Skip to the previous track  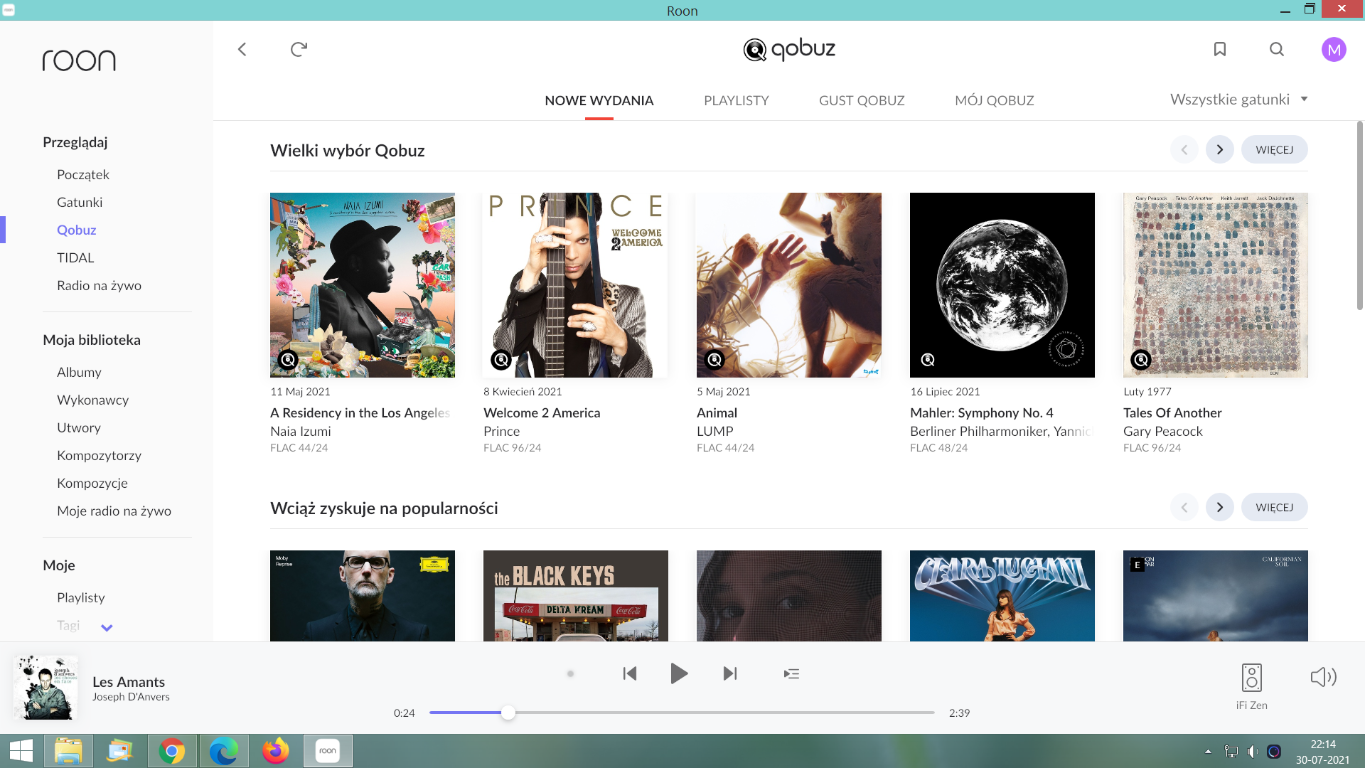click(x=630, y=673)
